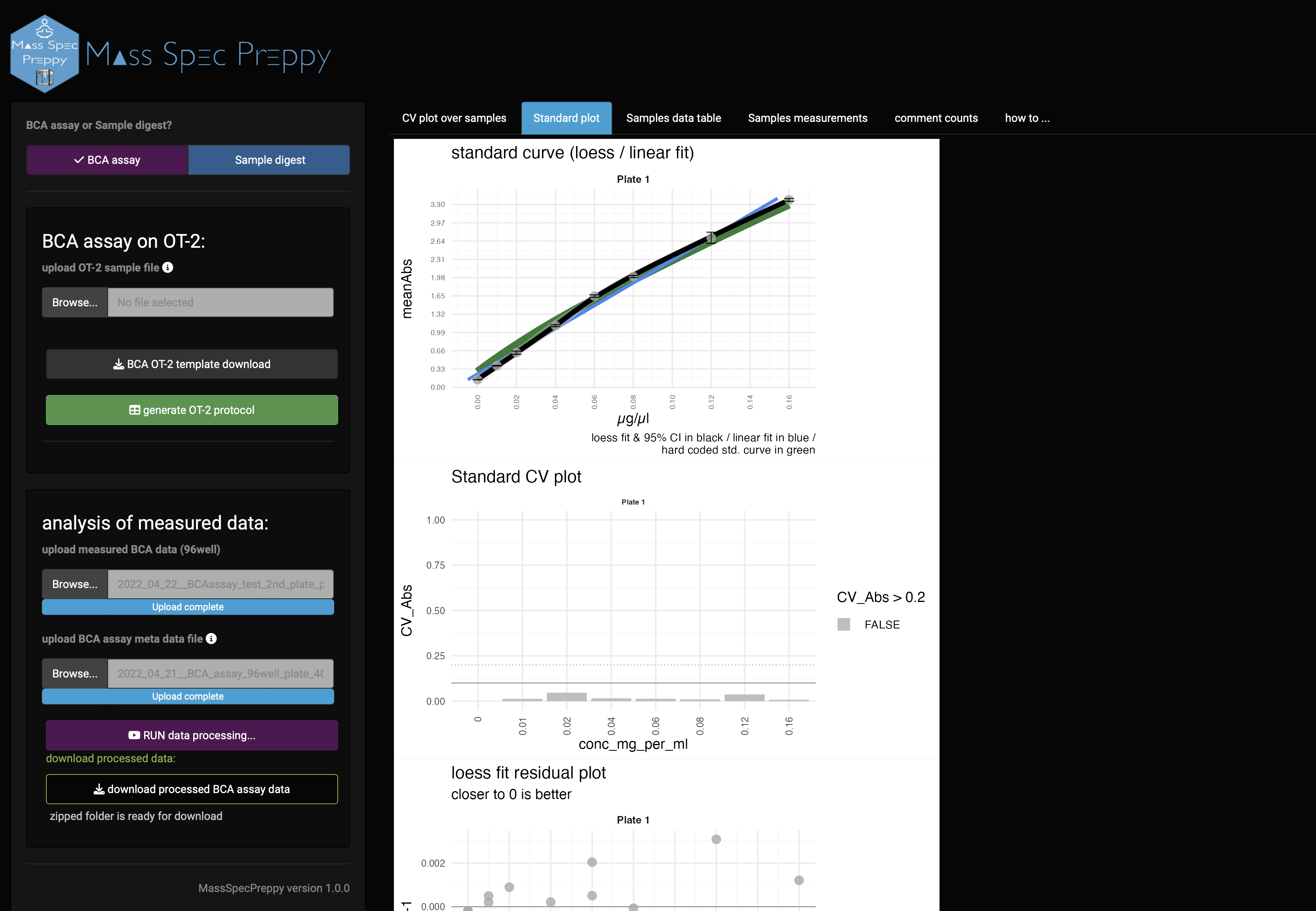Click the FALSE gray legend swatch
Screen dimensions: 1316x911
click(x=843, y=624)
